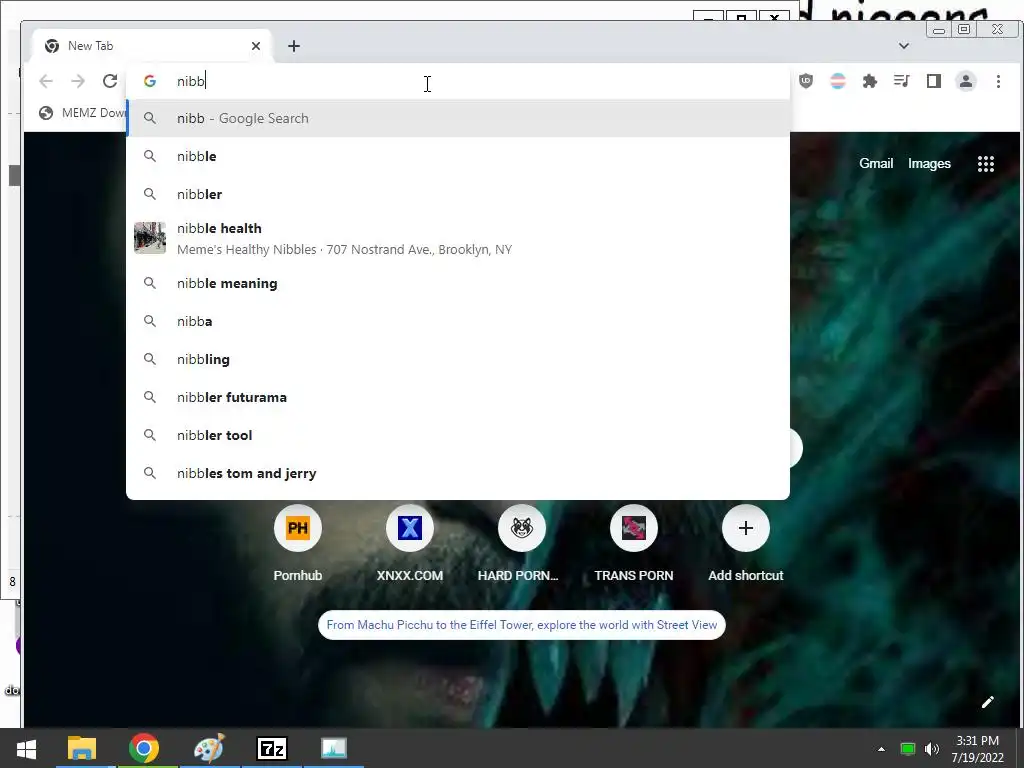The image size is (1024, 768).
Task: Open the volume speaker tray icon
Action: pyautogui.click(x=932, y=749)
